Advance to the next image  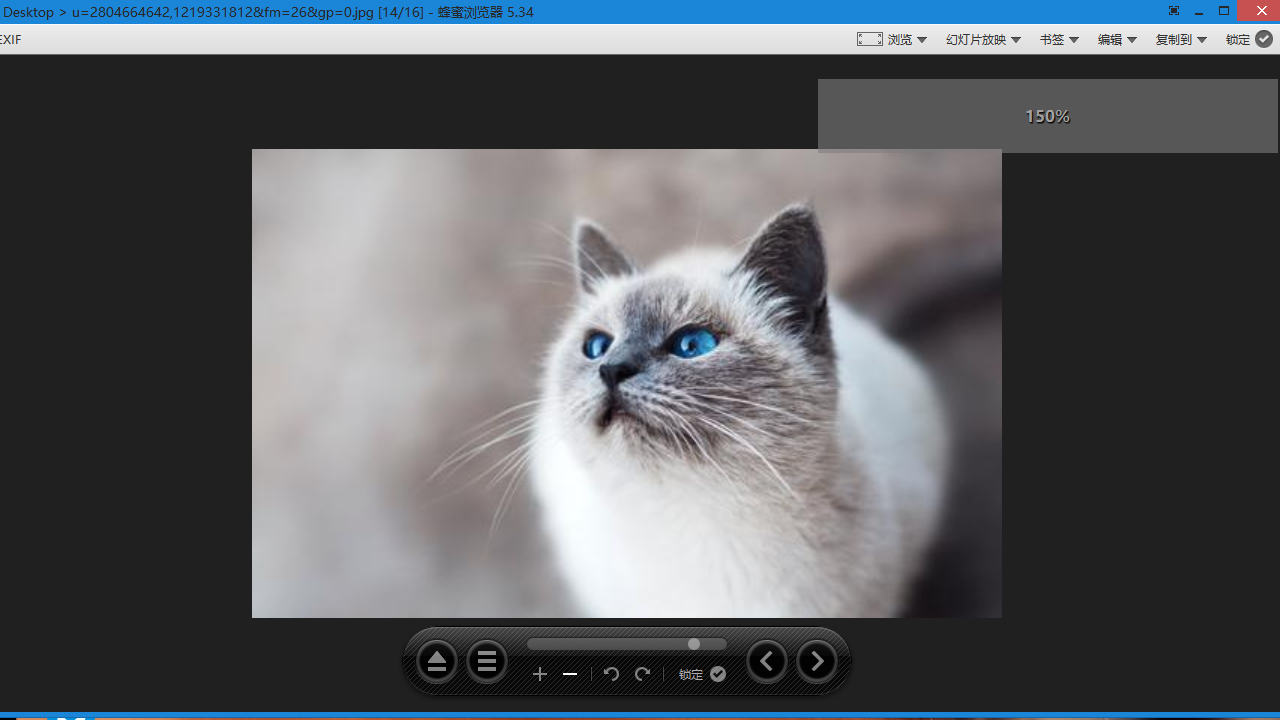(x=817, y=662)
